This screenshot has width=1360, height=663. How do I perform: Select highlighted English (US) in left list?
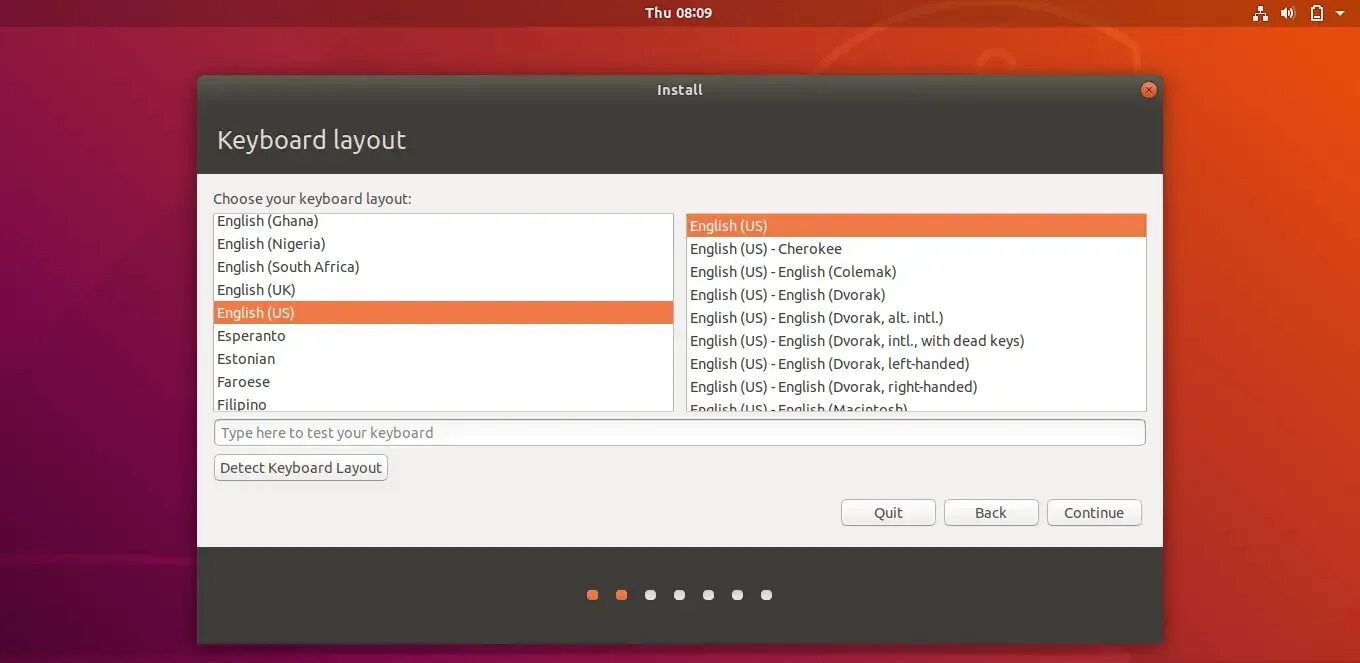click(x=443, y=313)
